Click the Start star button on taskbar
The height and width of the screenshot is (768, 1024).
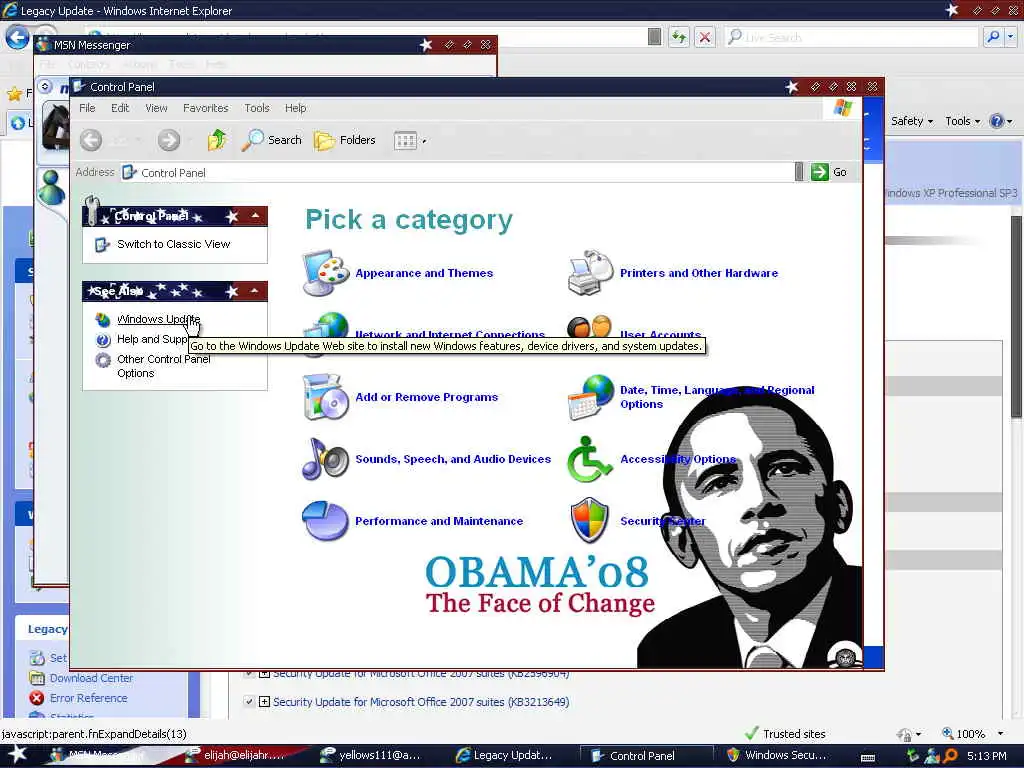17,754
